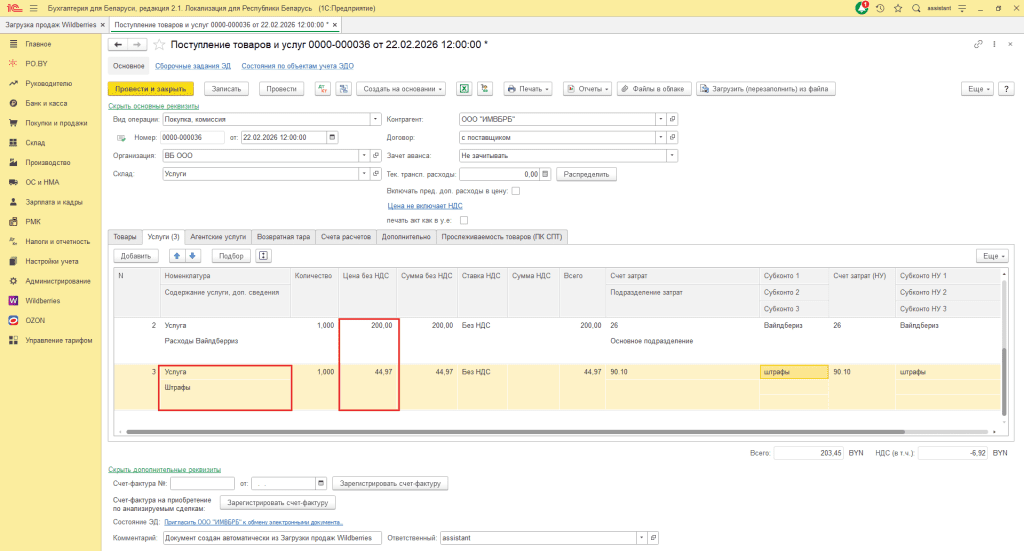Click the Комментарий input field

[270, 538]
